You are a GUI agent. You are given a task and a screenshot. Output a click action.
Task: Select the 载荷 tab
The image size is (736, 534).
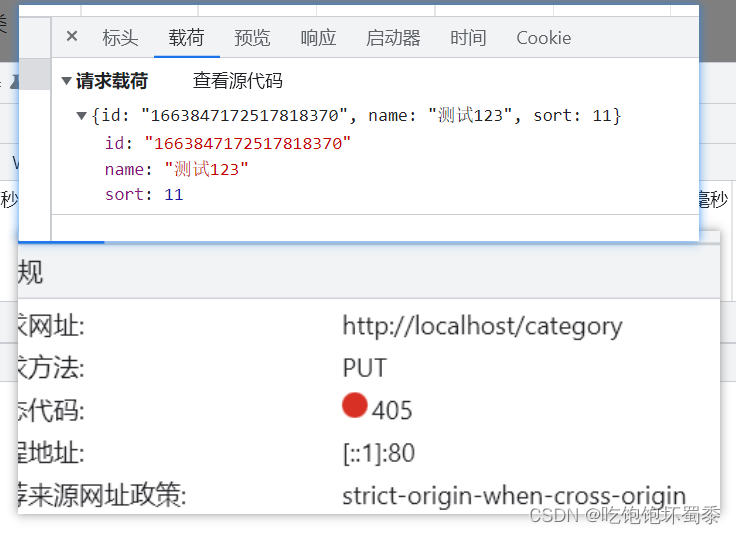(x=186, y=38)
